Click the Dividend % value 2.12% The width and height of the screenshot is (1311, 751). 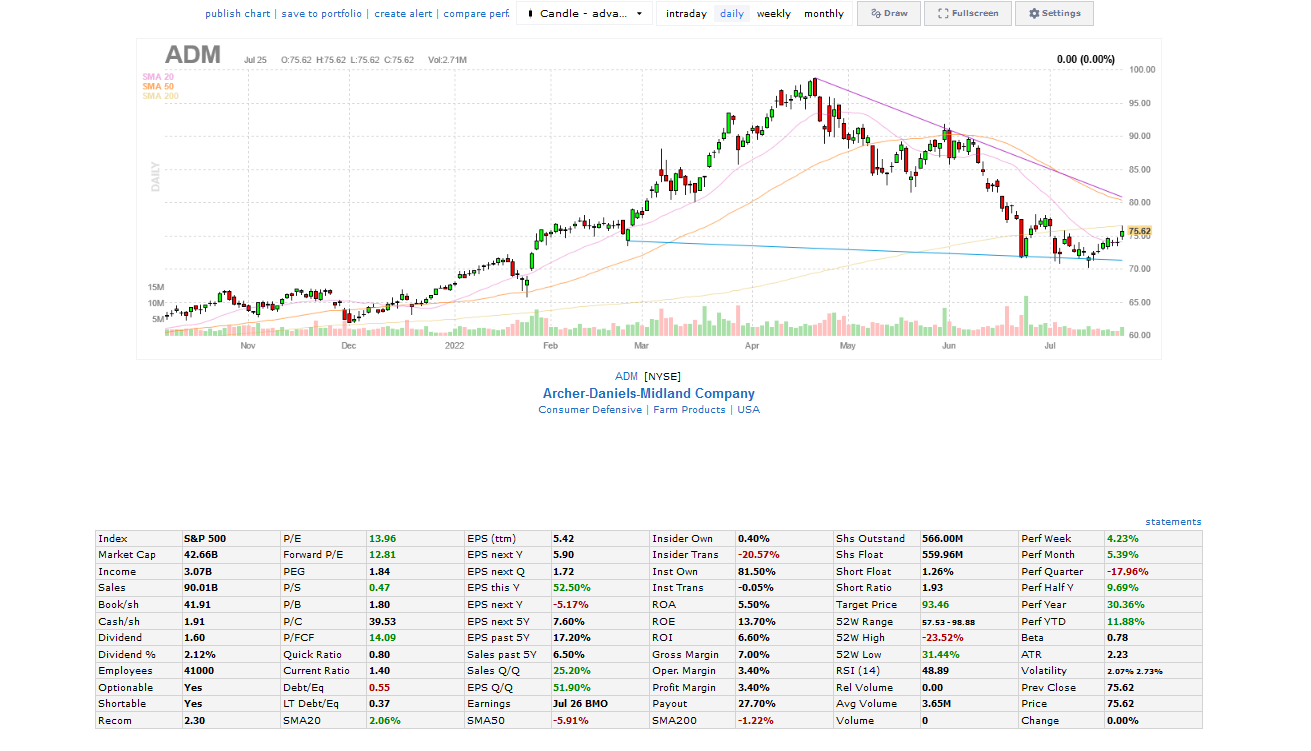click(x=201, y=654)
